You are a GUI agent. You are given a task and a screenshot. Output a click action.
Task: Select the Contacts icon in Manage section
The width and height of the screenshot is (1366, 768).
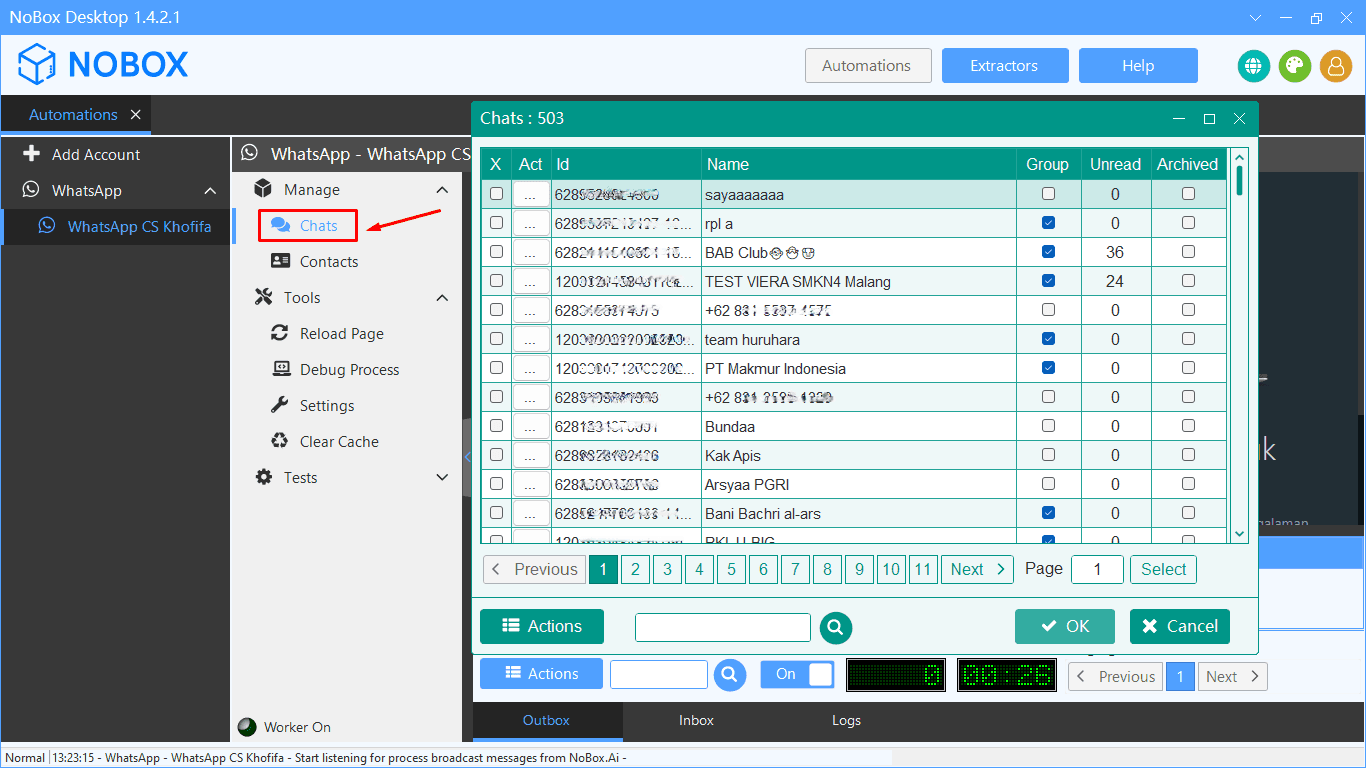(283, 261)
